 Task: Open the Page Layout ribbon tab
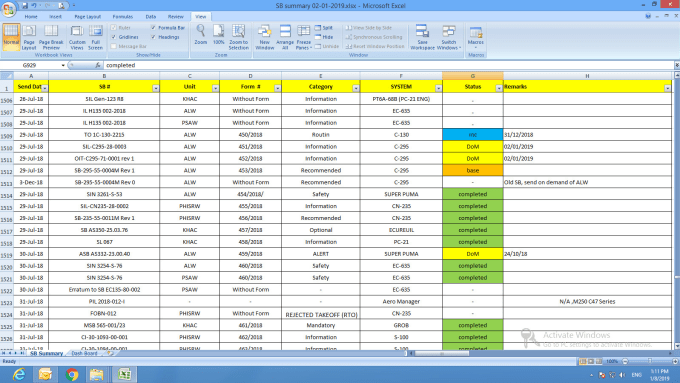(88, 16)
